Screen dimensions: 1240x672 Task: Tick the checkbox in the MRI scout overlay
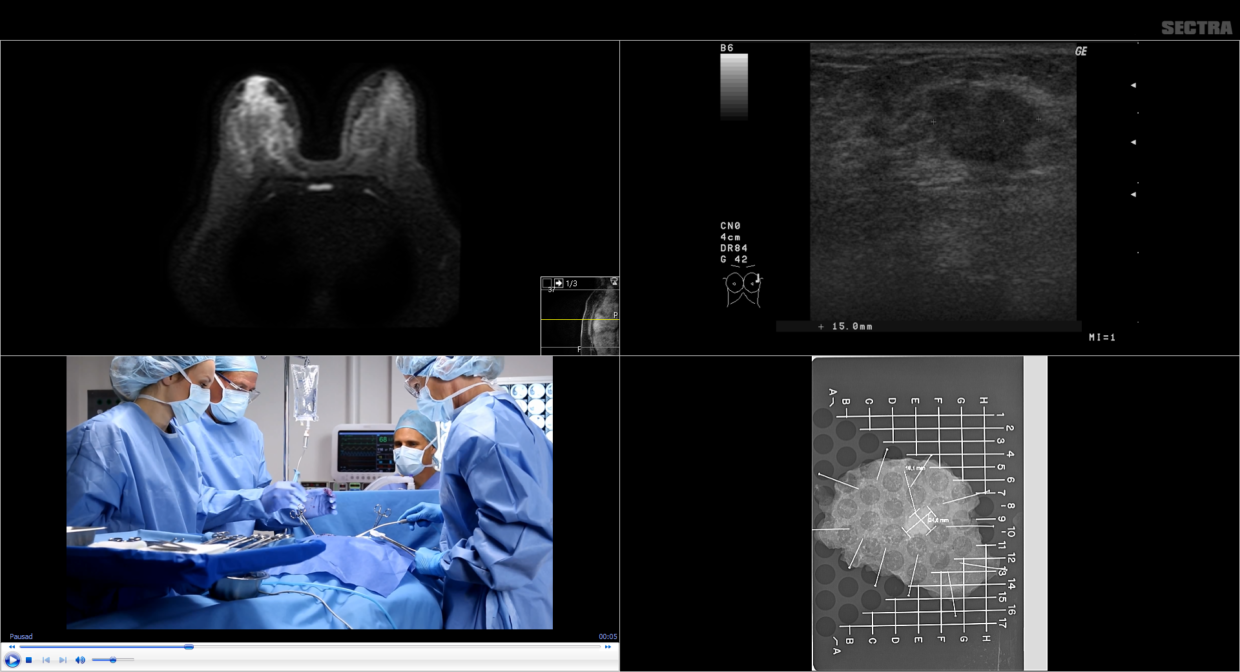click(547, 282)
